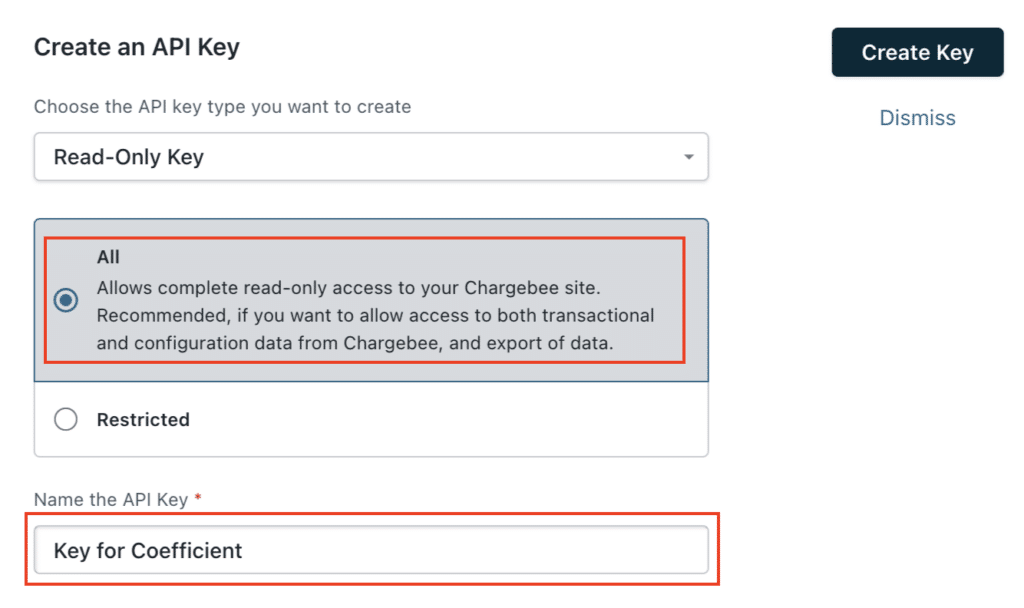The height and width of the screenshot is (608, 1024).
Task: Click the bold All option title
Action: click(108, 257)
